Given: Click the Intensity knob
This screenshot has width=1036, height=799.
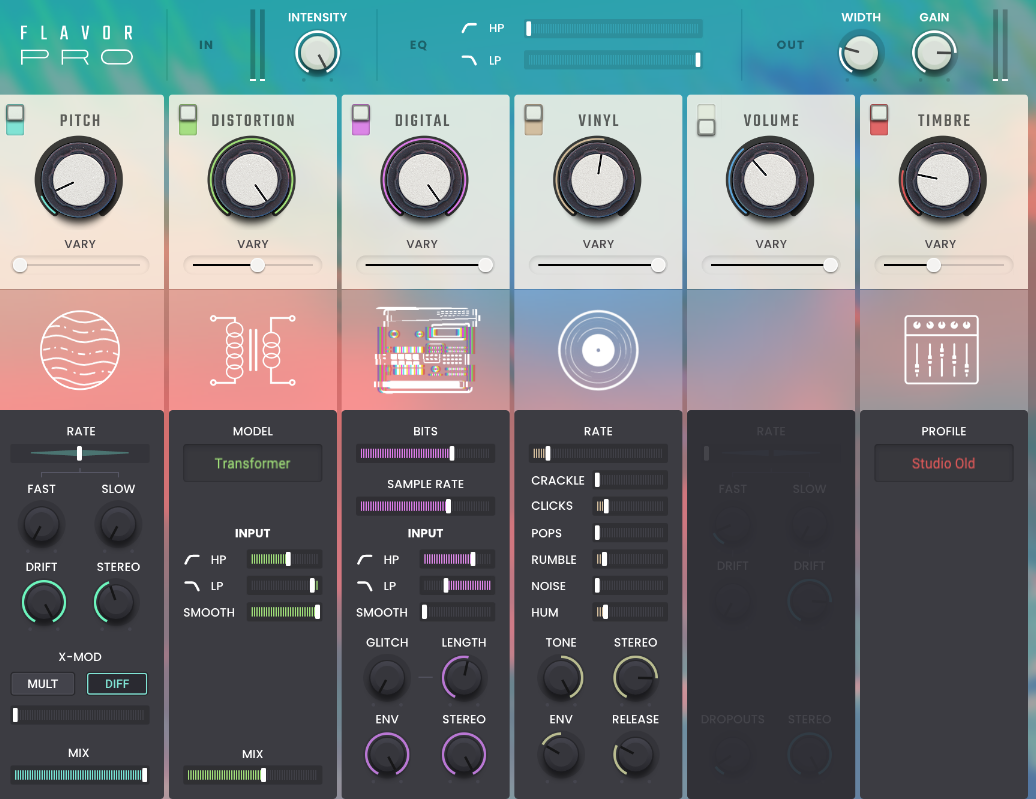Looking at the screenshot, I should [x=317, y=53].
